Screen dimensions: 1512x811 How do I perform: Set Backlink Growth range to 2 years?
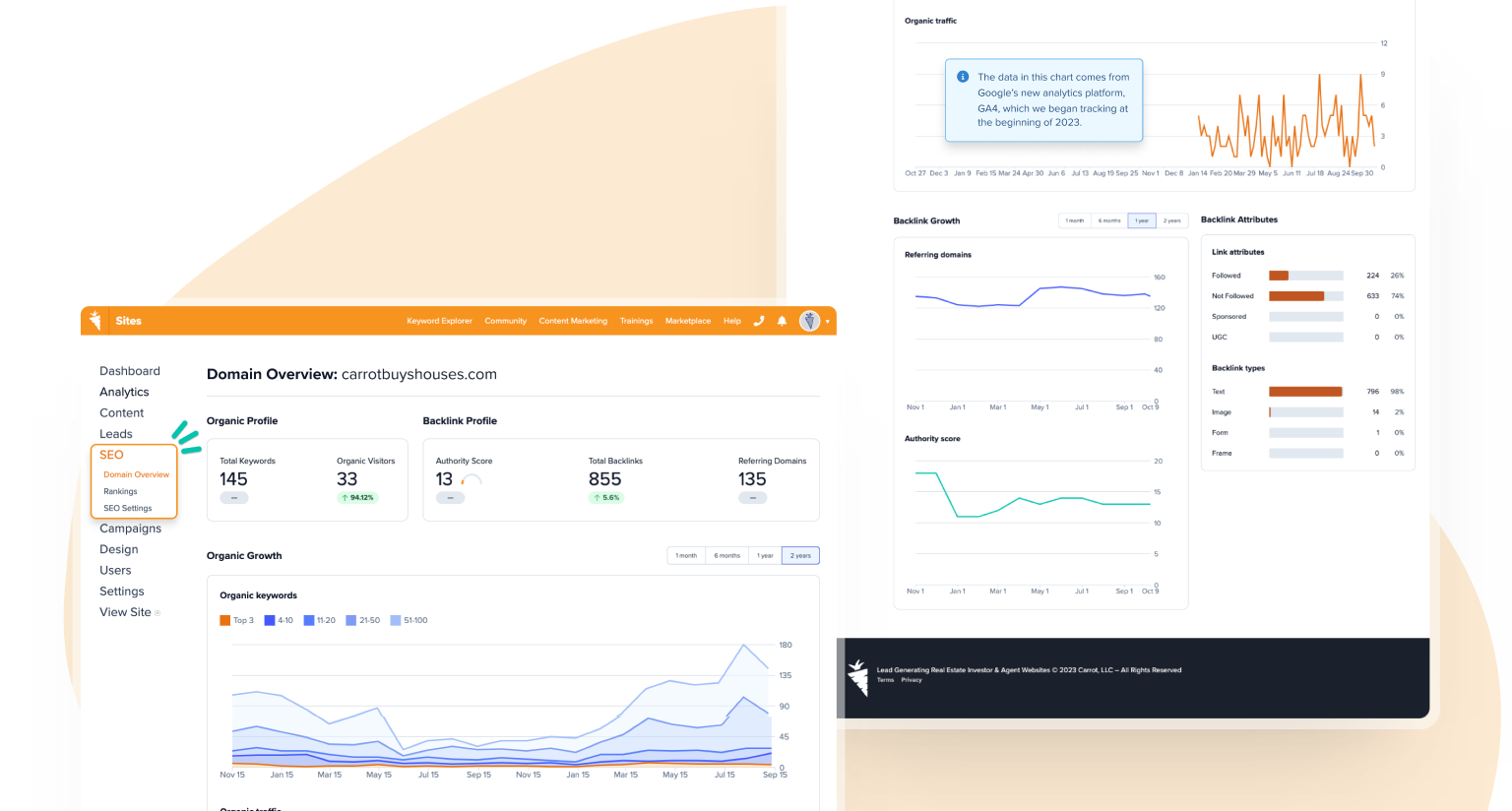pos(1172,220)
